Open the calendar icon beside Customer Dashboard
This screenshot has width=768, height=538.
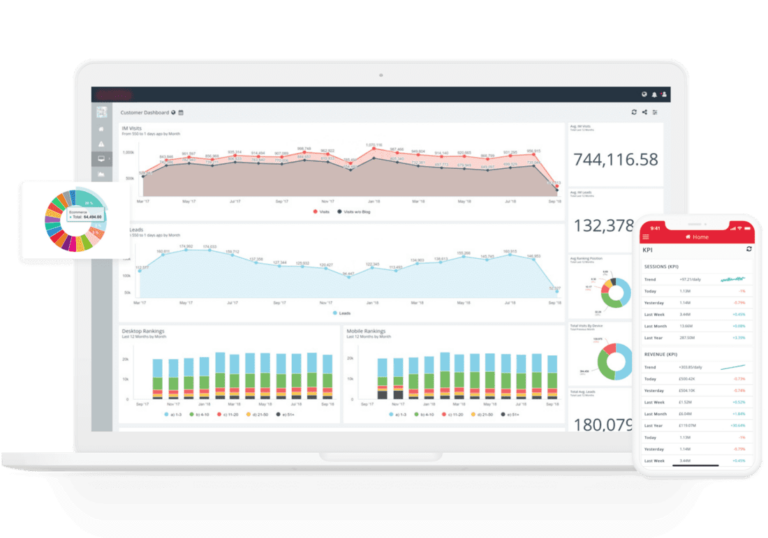click(181, 113)
